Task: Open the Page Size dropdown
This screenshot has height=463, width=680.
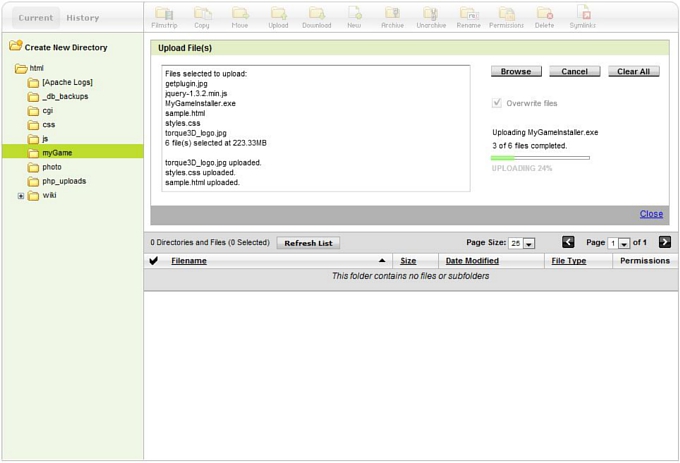Action: pyautogui.click(x=522, y=243)
